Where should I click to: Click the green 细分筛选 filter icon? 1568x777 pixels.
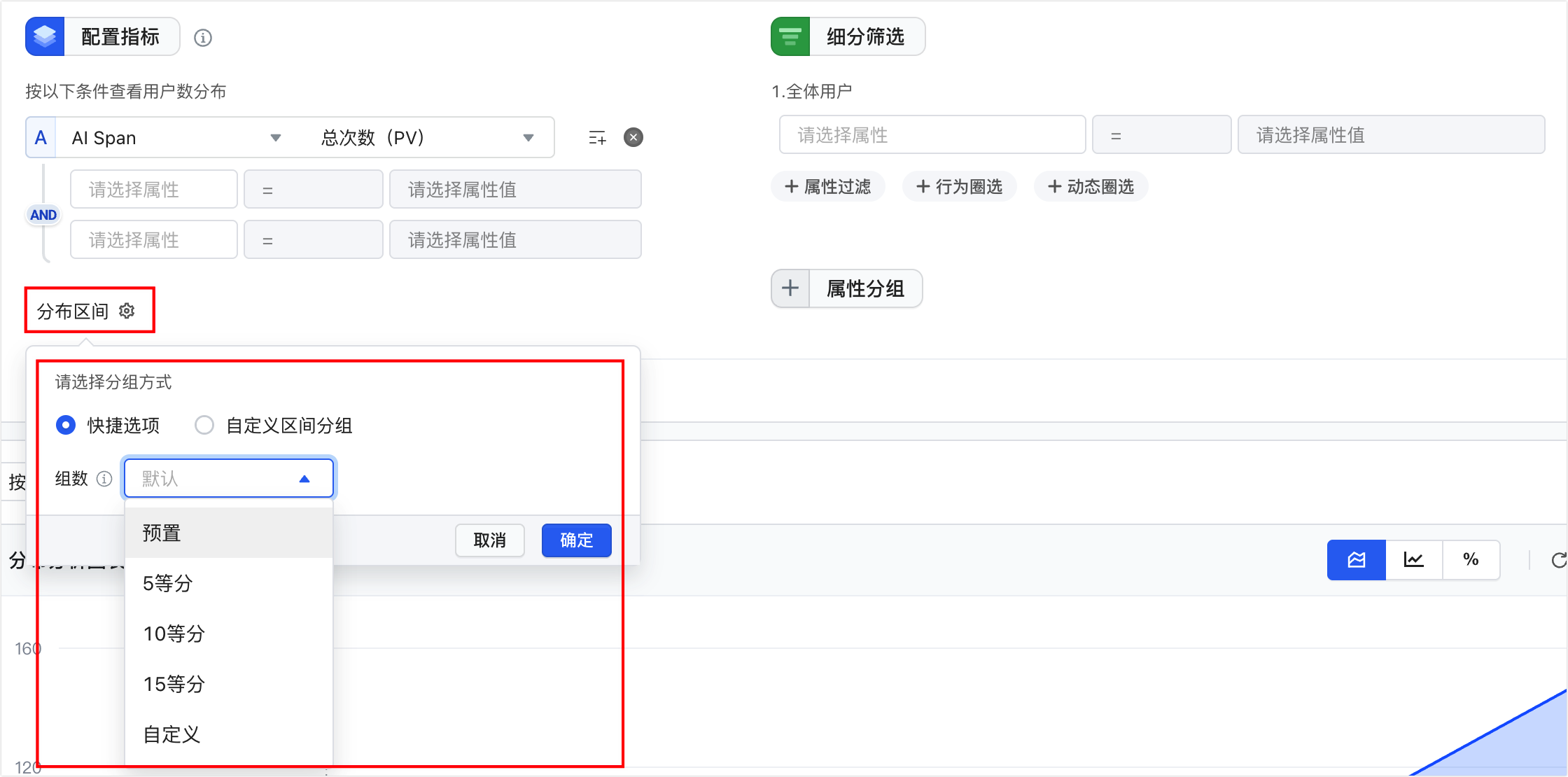click(x=790, y=36)
